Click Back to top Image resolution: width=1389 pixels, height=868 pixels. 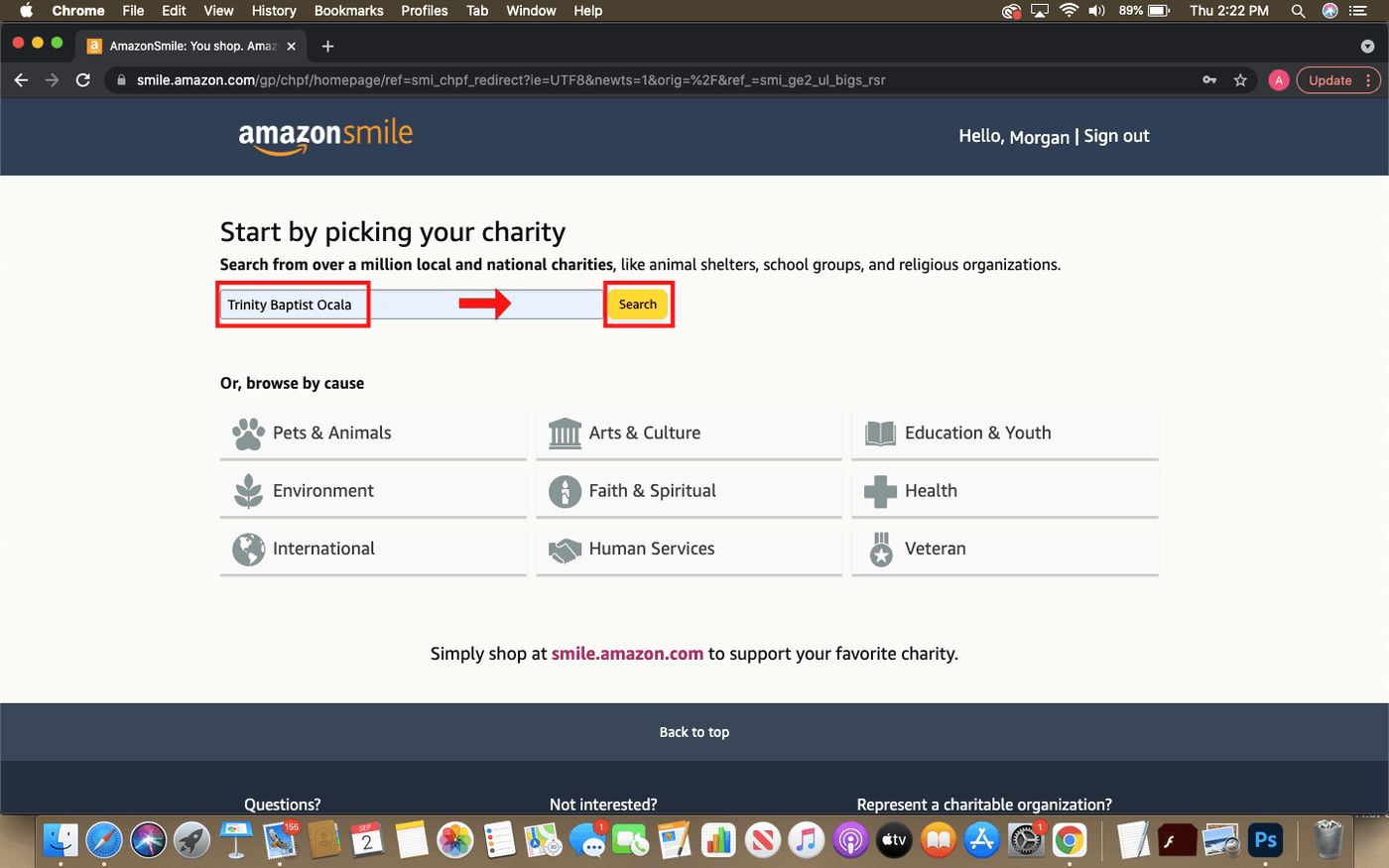pyautogui.click(x=694, y=732)
